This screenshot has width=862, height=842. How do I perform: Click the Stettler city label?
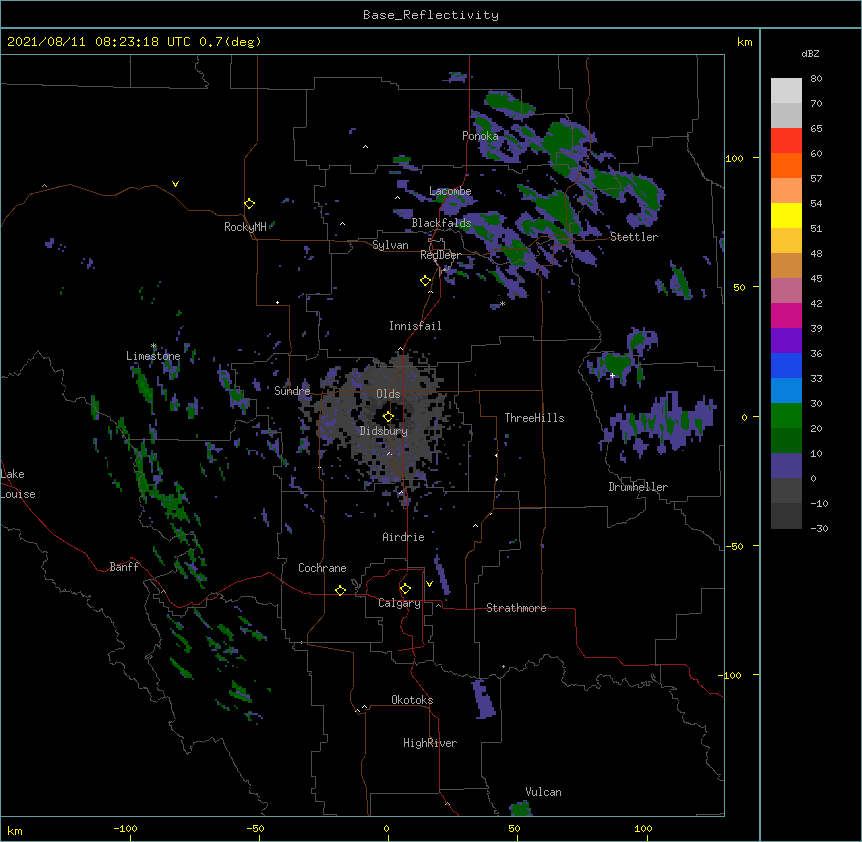634,237
